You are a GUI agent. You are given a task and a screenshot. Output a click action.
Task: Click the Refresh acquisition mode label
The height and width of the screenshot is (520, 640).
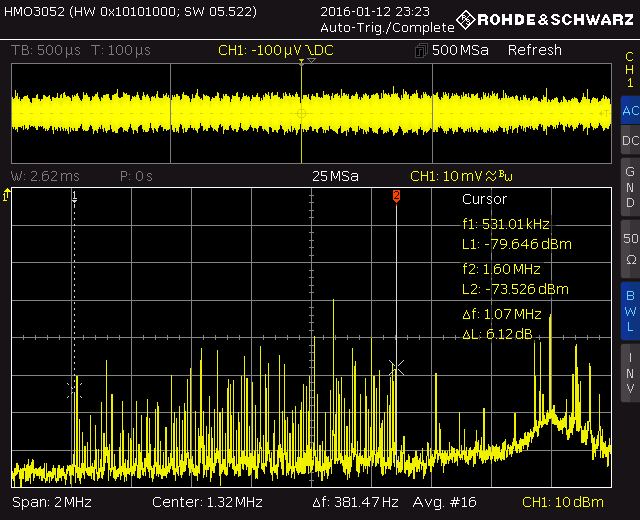coord(535,50)
